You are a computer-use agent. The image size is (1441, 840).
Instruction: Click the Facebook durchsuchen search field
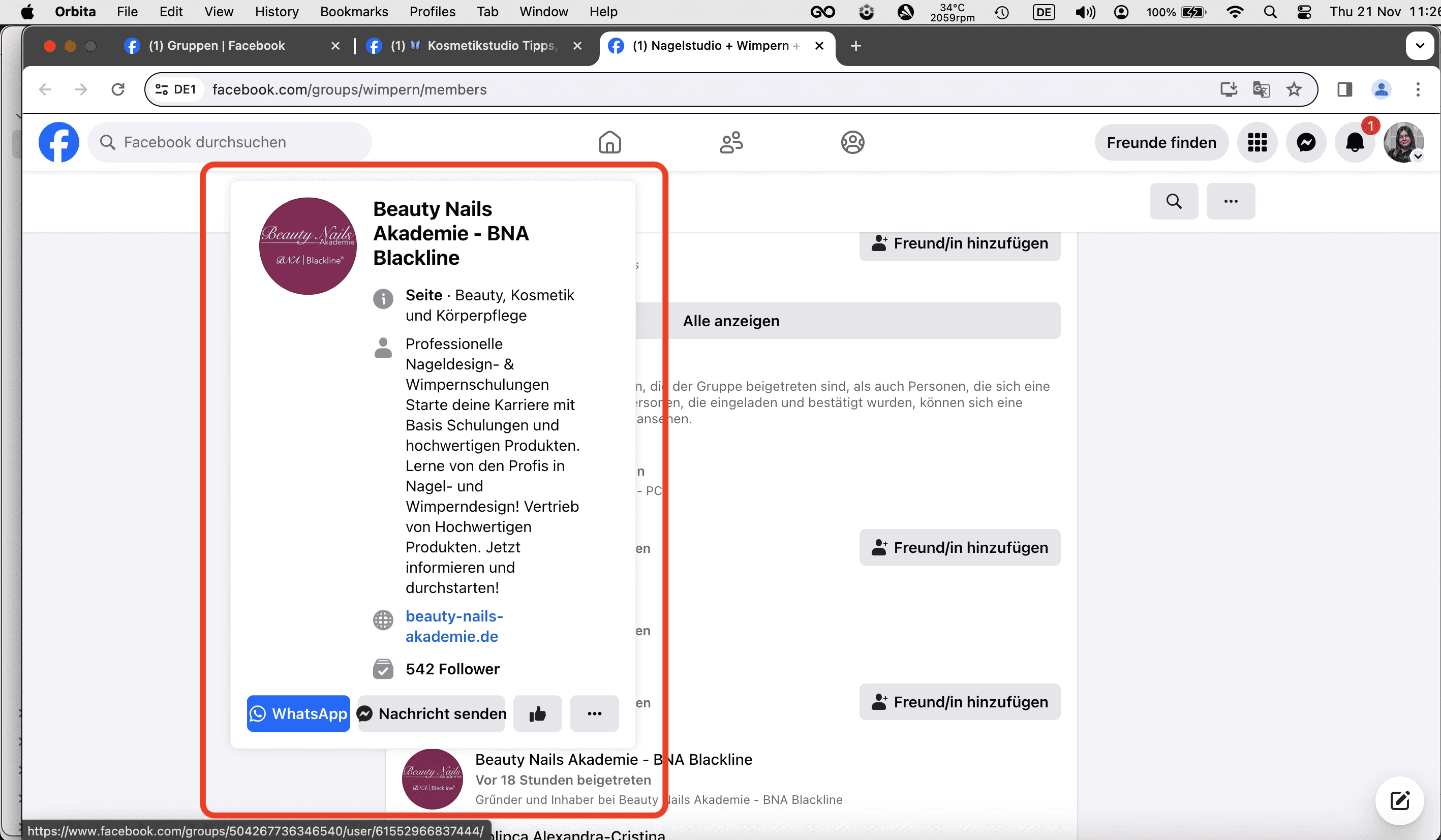229,142
